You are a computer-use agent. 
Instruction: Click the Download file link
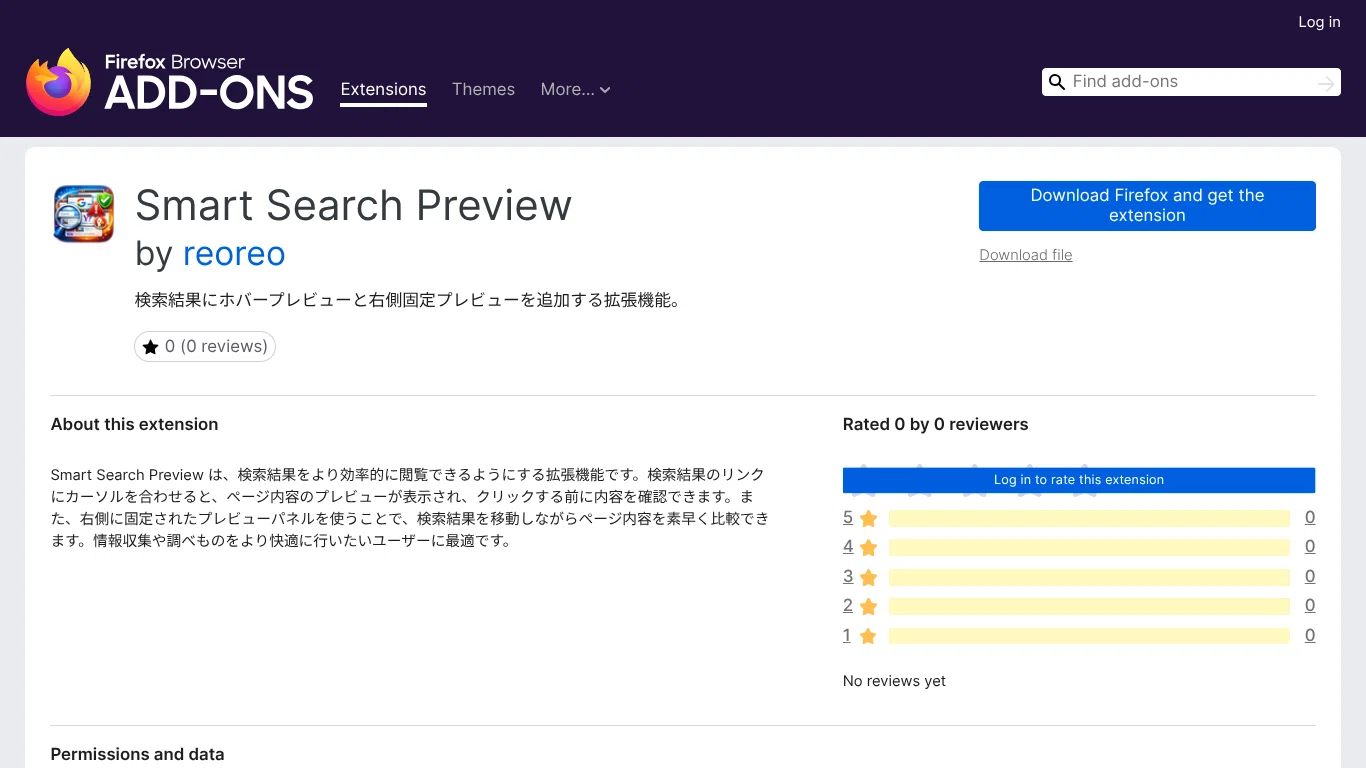[1025, 255]
